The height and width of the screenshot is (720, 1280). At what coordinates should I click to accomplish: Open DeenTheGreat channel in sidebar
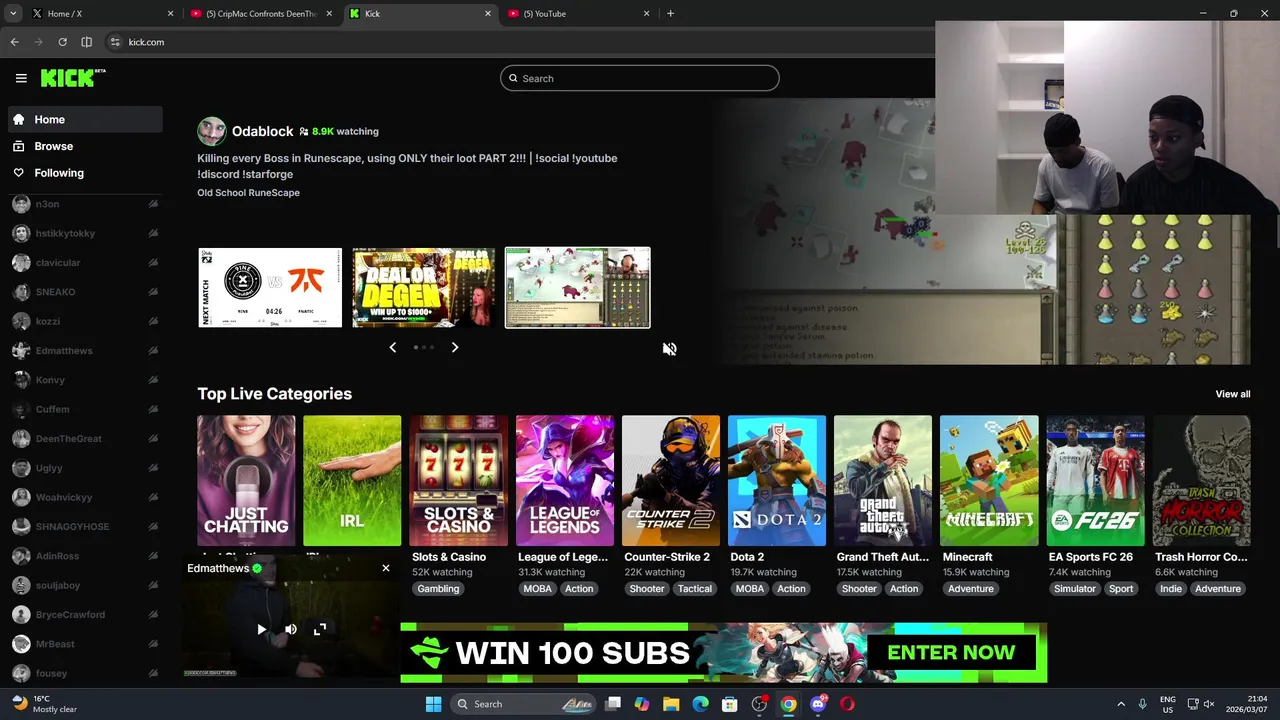click(x=85, y=438)
